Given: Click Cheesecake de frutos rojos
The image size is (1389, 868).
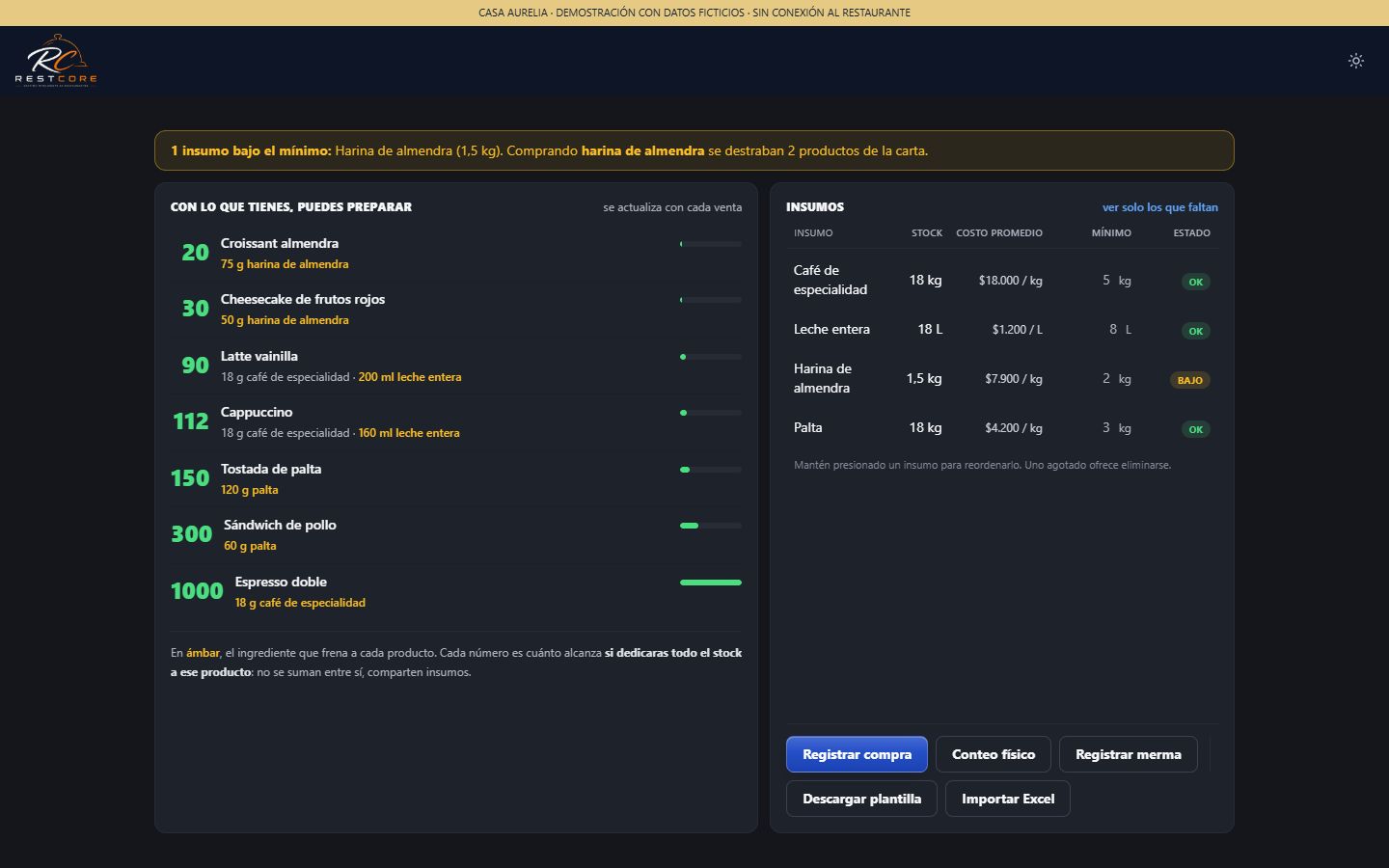Looking at the screenshot, I should 456,309.
